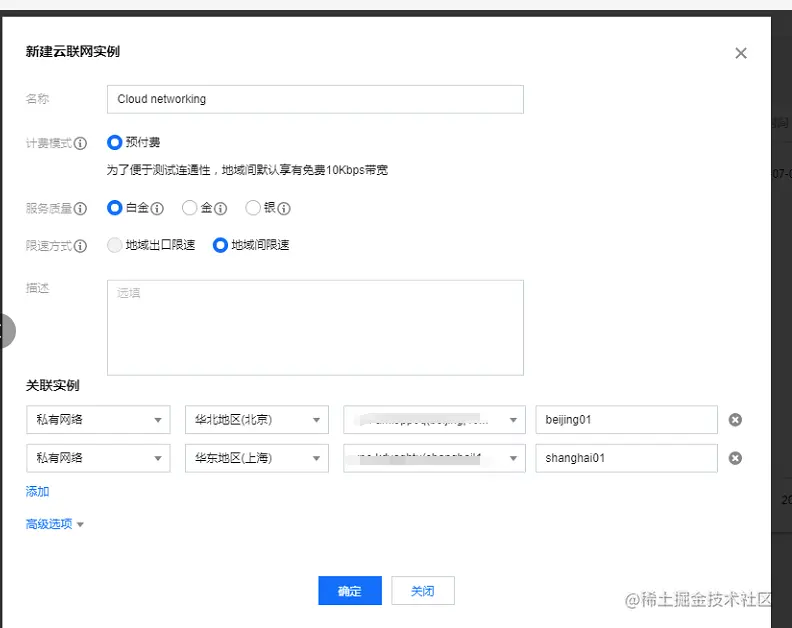Open the info icon beside 金
Screen dimensions: 792x628
pos(220,209)
